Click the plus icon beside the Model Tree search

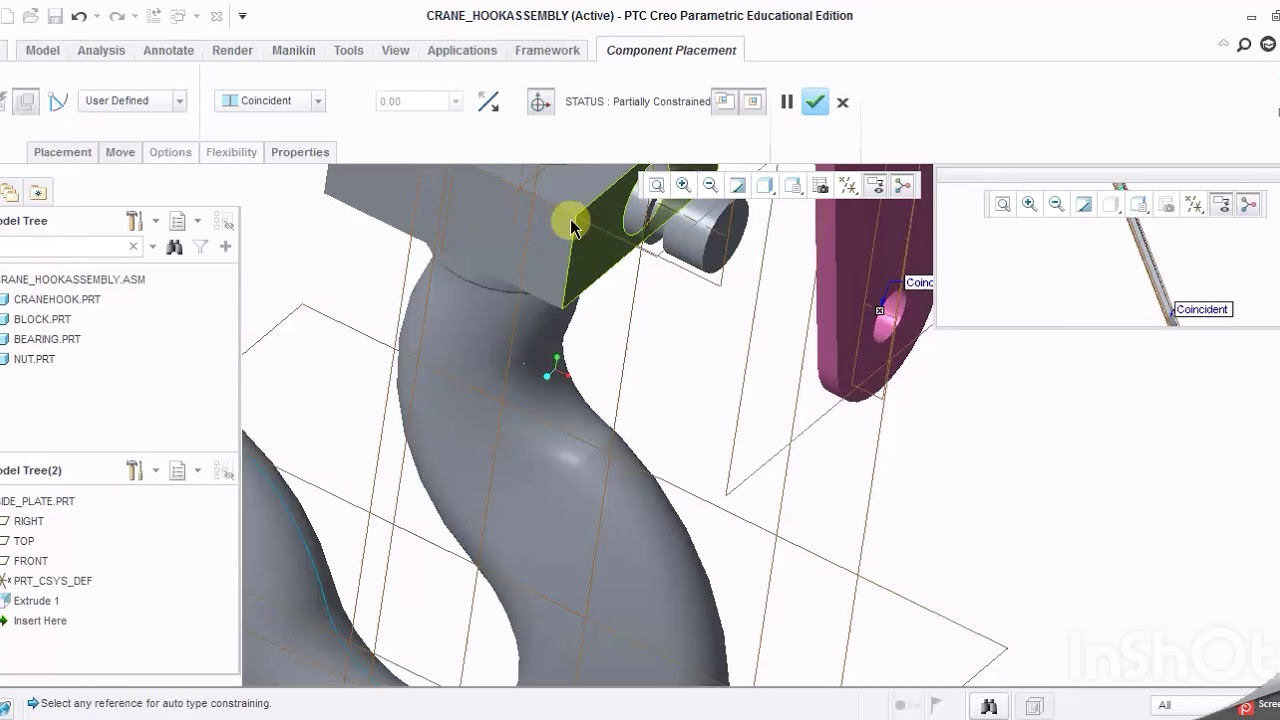tap(225, 247)
